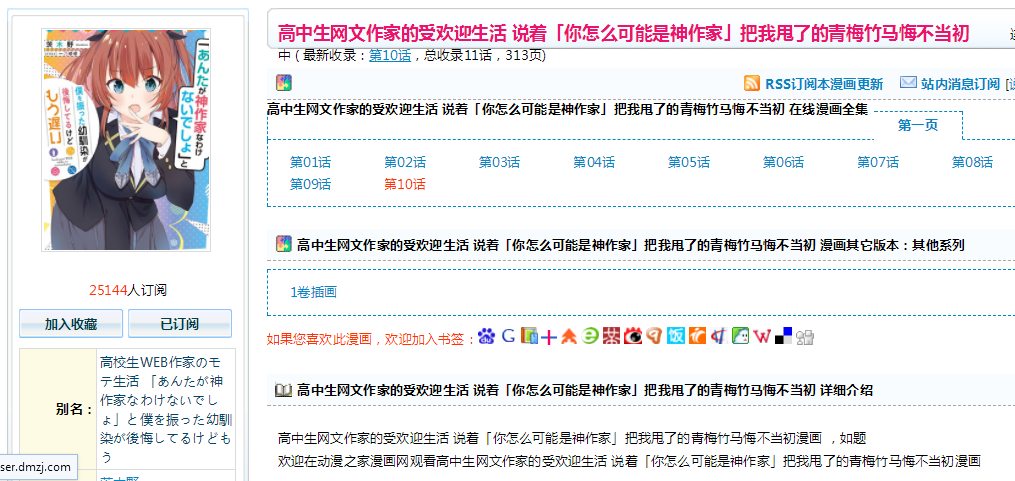
Task: Open chapter 第05话
Action: 688,162
